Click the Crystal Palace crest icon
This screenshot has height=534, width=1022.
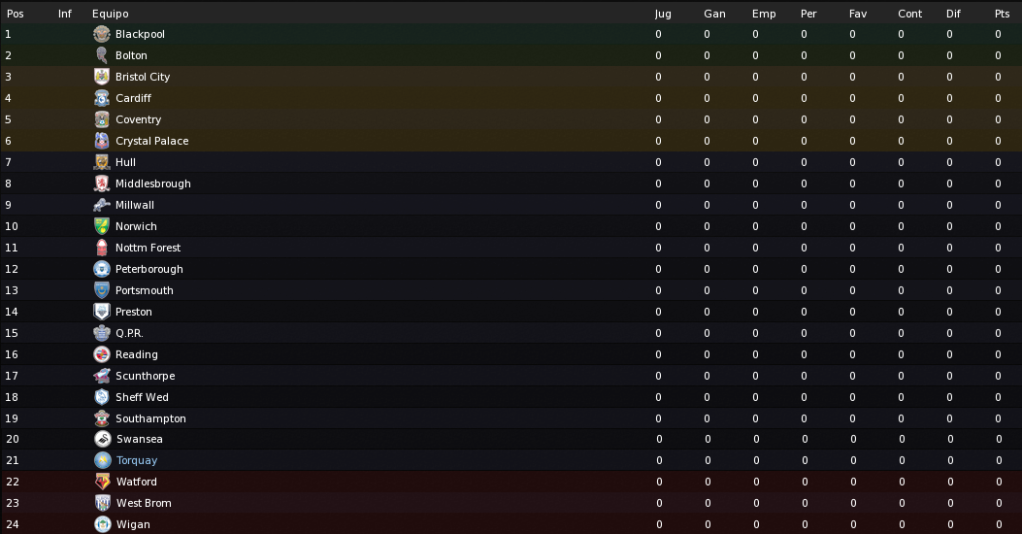click(102, 141)
